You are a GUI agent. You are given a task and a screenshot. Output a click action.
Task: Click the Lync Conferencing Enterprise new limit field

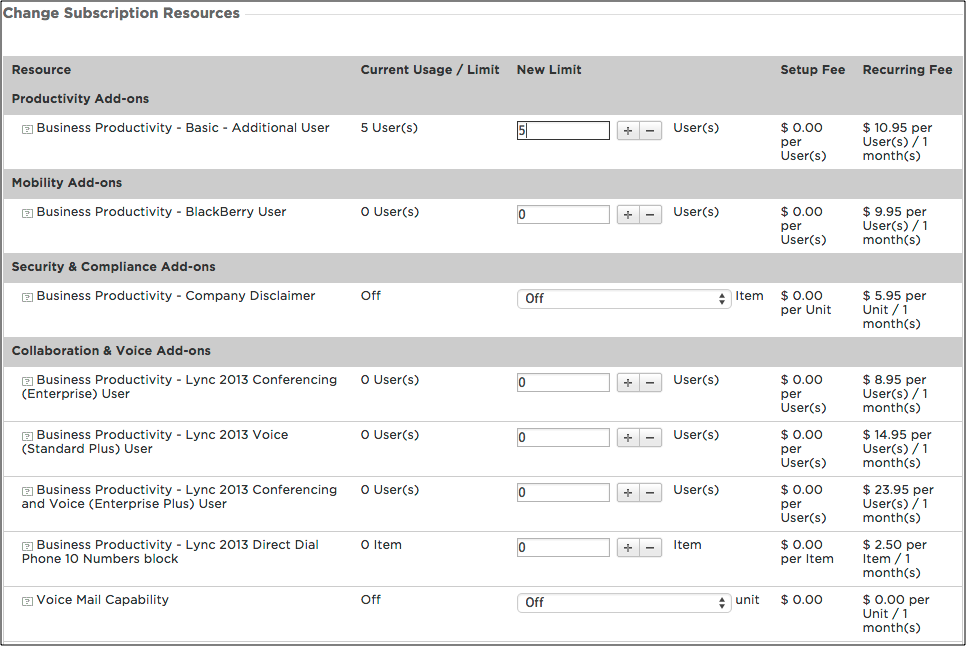[x=563, y=383]
